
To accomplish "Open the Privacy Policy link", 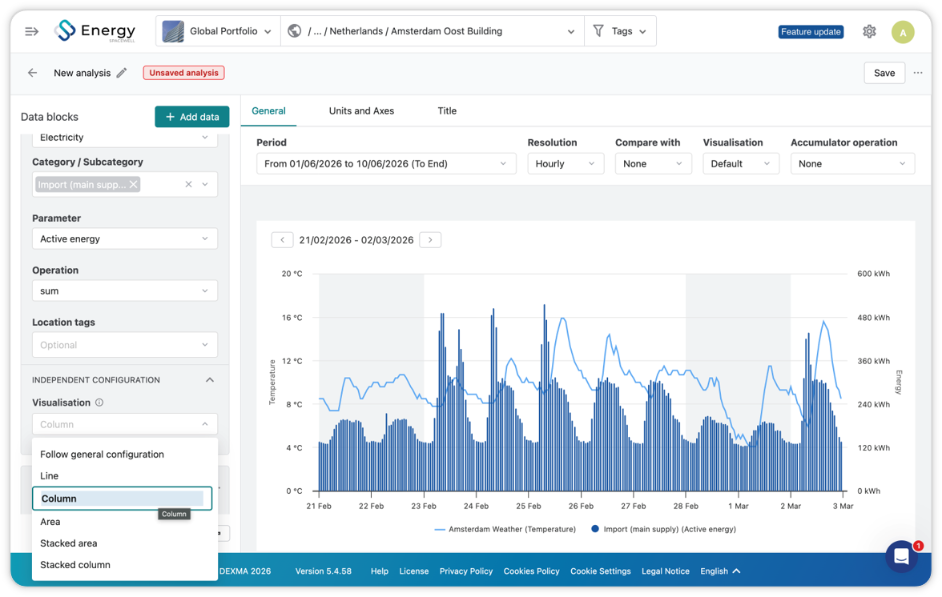I will click(x=466, y=571).
